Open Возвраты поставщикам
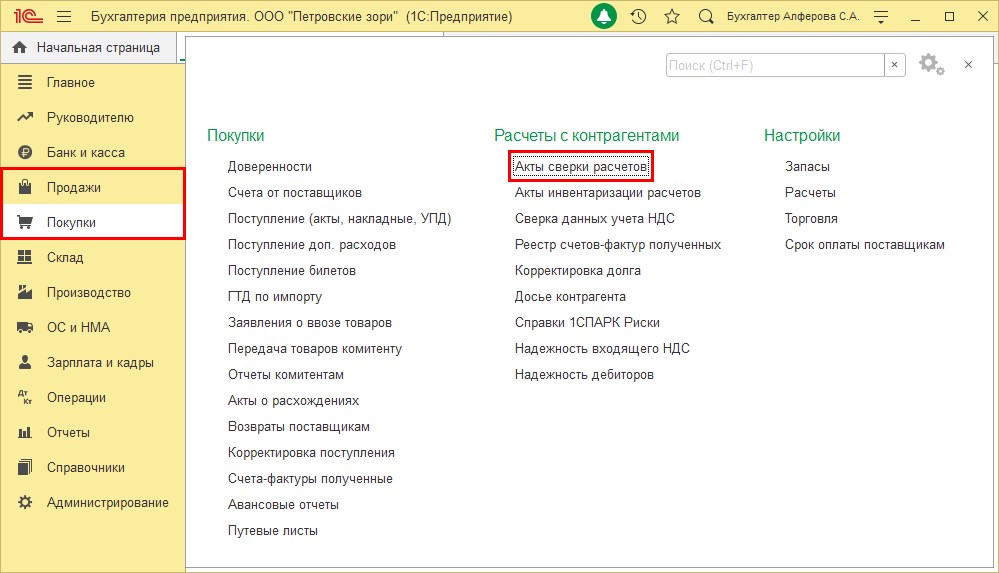The image size is (999, 573). coord(299,426)
